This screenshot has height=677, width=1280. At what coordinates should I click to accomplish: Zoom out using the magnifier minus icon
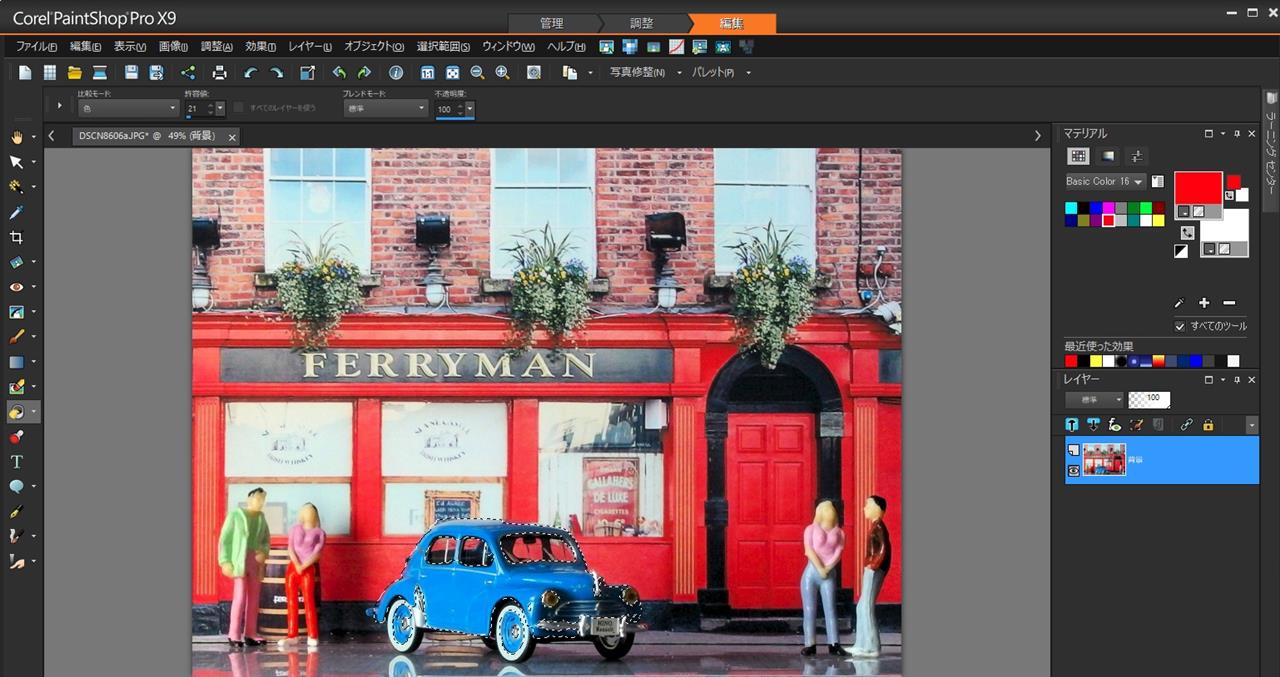click(477, 73)
